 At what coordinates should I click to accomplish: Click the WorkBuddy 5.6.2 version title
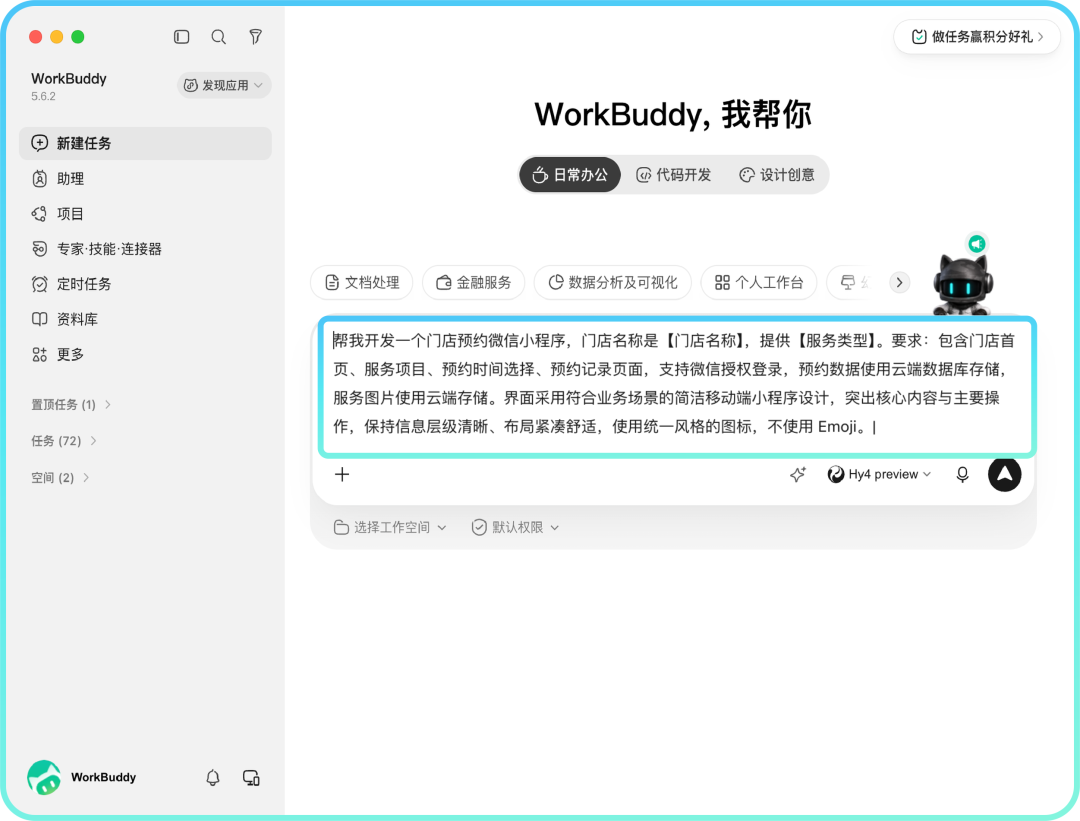pyautogui.click(x=69, y=86)
